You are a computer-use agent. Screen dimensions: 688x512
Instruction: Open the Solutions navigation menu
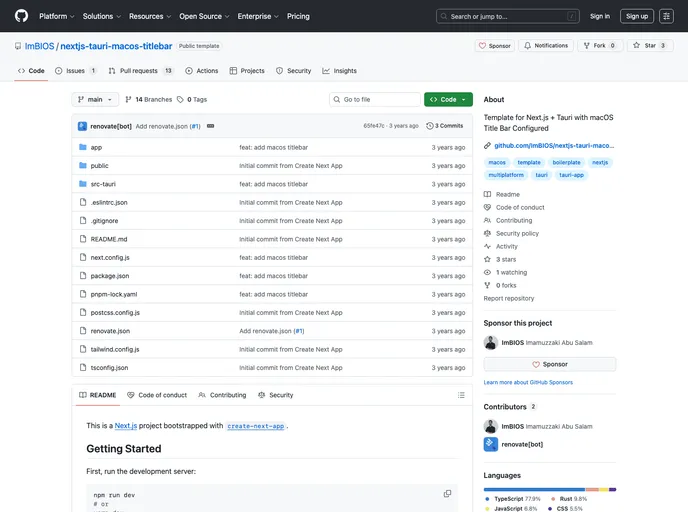[101, 16]
